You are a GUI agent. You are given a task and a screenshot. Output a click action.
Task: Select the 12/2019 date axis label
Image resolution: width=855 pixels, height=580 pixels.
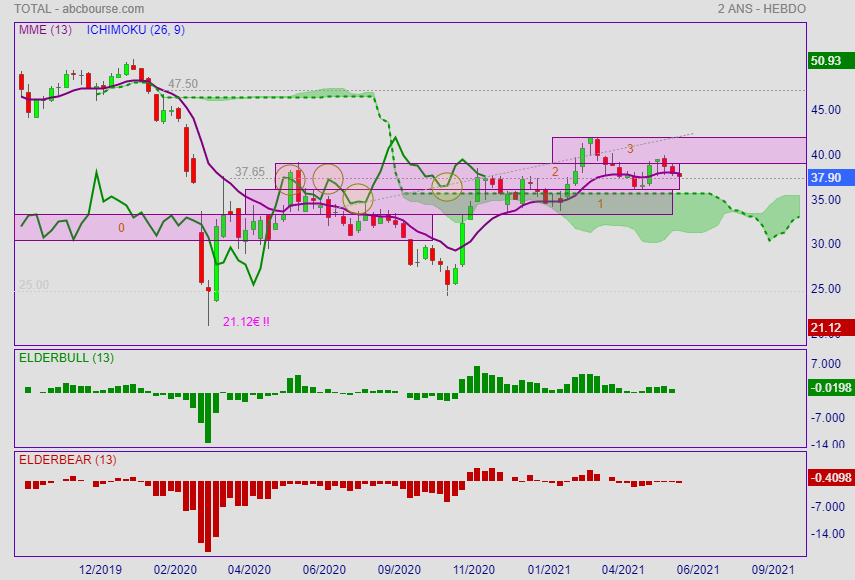pyautogui.click(x=100, y=570)
